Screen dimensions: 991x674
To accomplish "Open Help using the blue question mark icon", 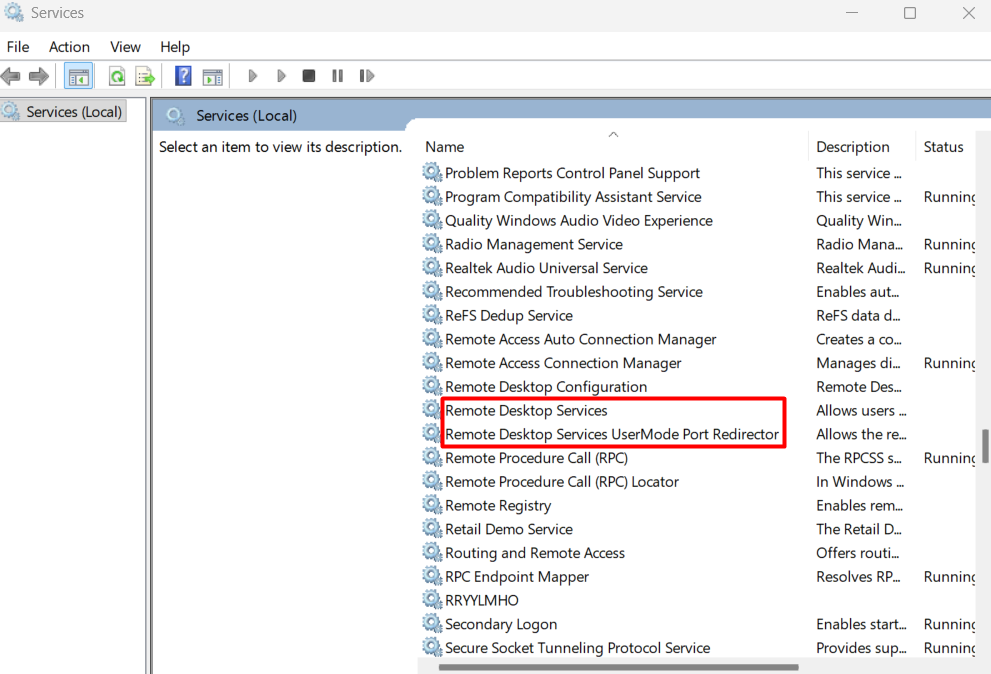I will [x=183, y=75].
